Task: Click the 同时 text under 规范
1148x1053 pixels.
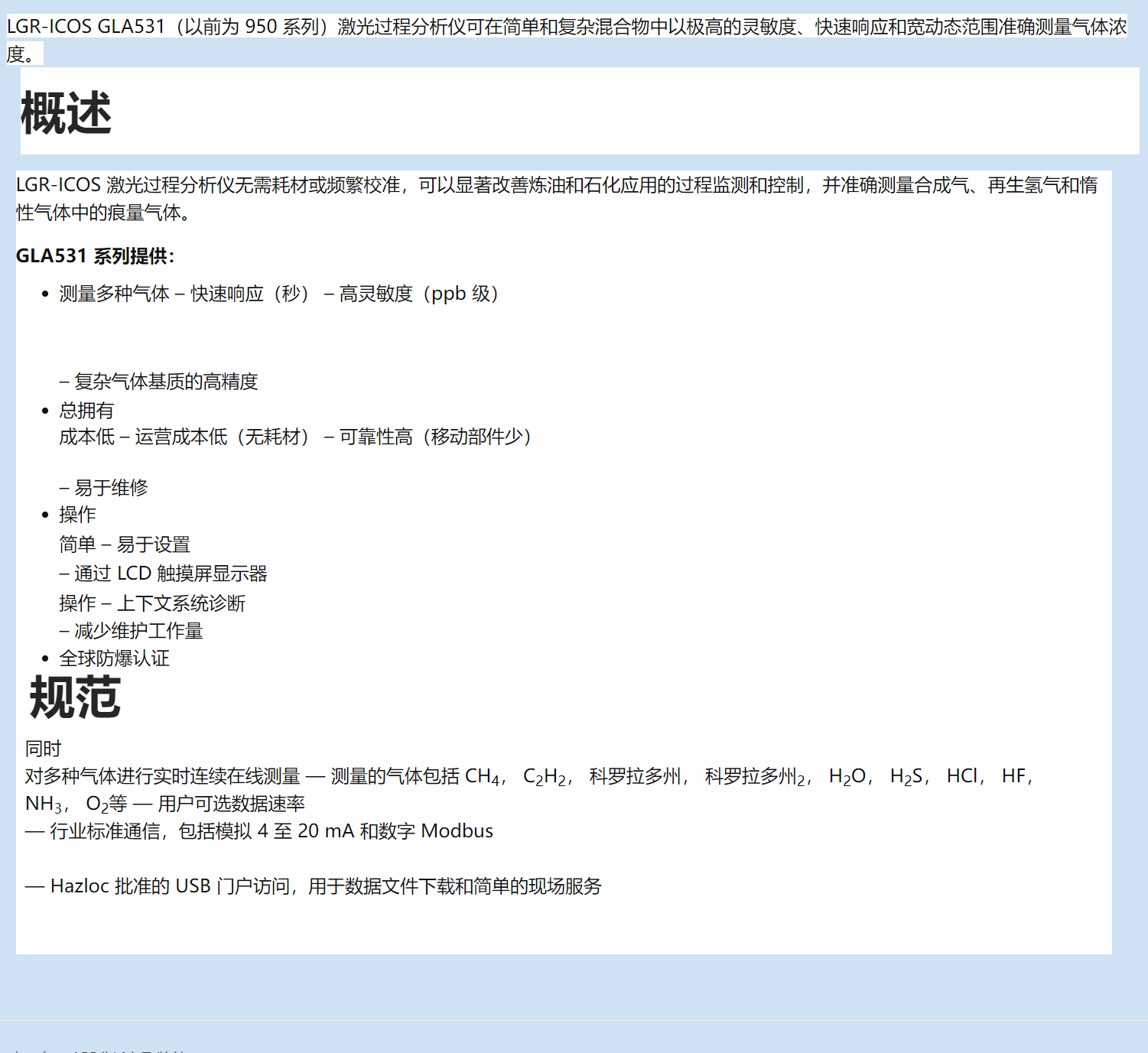Action: pos(43,749)
